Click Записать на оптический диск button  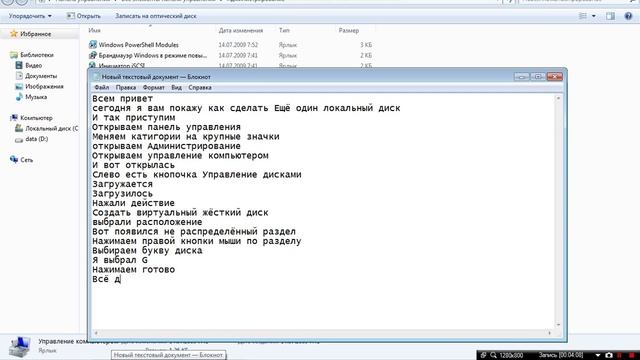coord(156,16)
